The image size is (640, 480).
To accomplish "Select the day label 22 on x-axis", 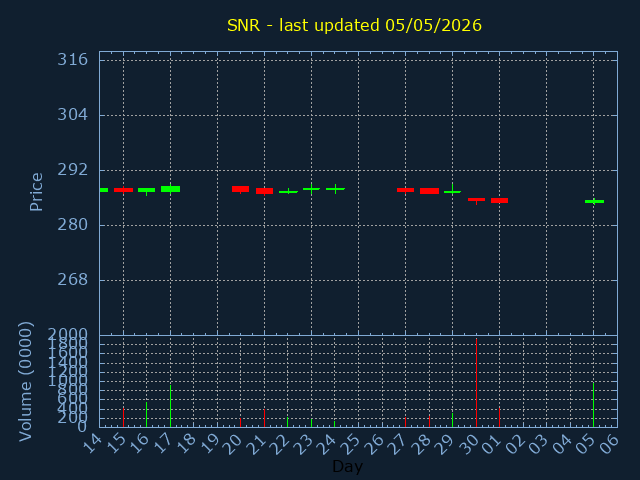I will coord(280,444).
